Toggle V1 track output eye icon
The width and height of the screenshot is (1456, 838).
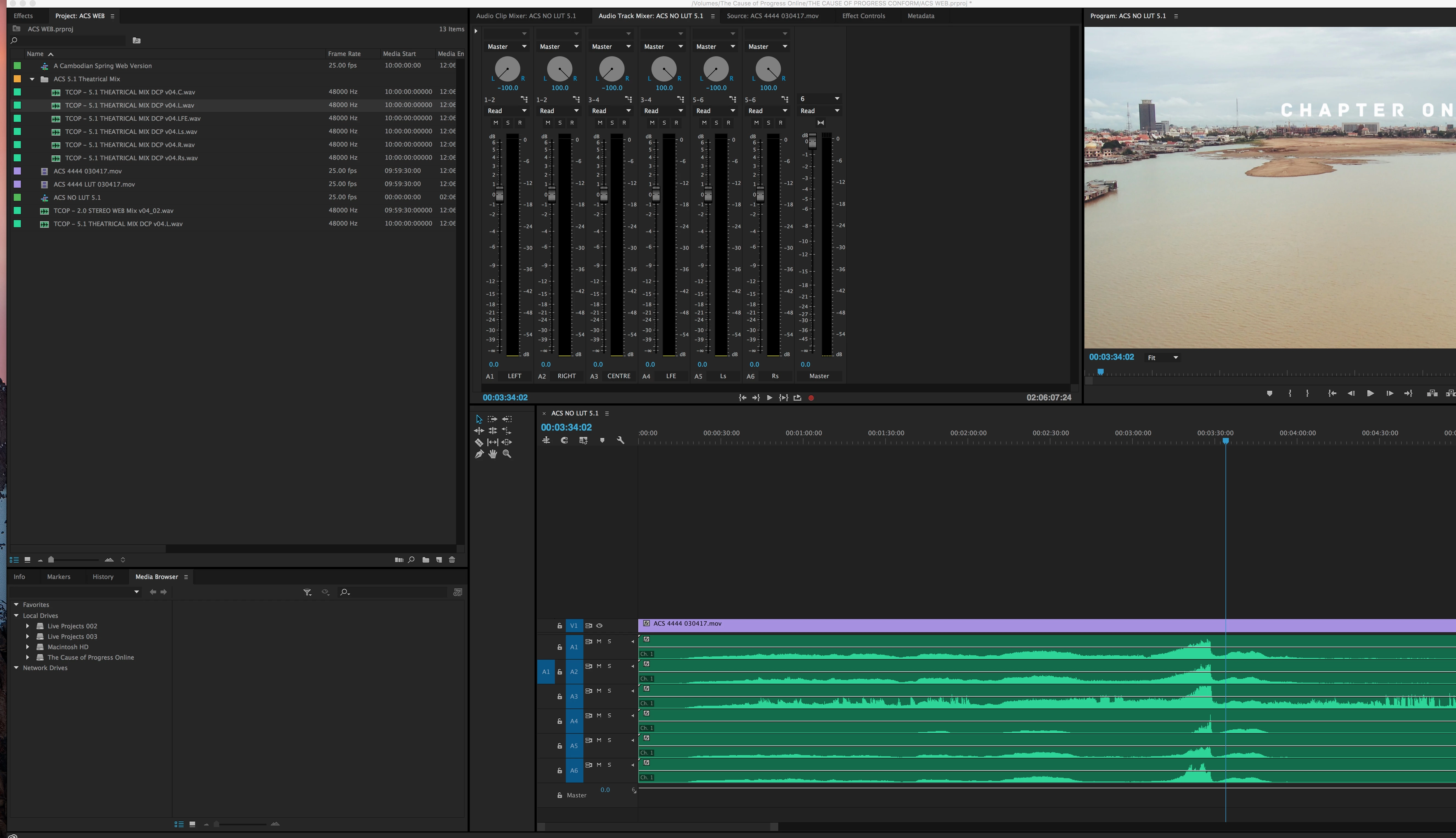[x=599, y=626]
